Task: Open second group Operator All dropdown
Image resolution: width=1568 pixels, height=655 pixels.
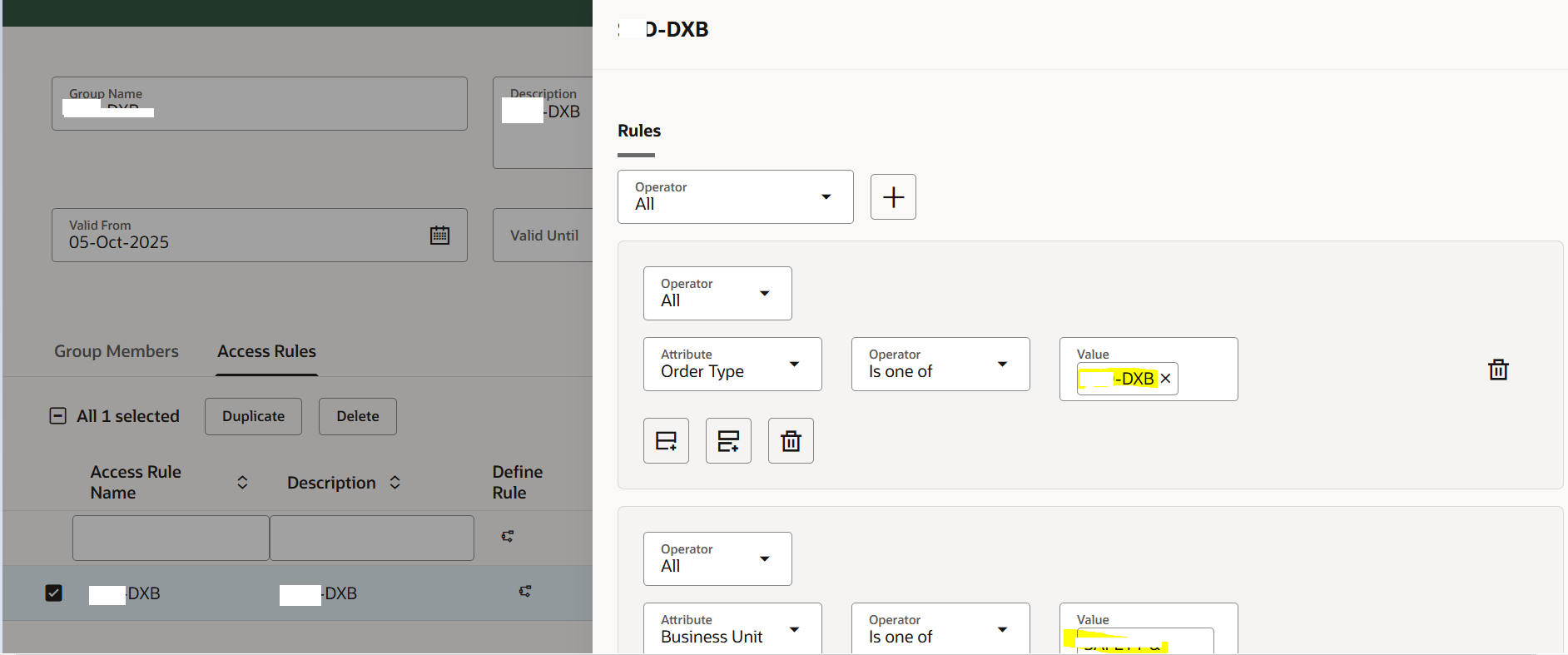Action: pyautogui.click(x=717, y=558)
